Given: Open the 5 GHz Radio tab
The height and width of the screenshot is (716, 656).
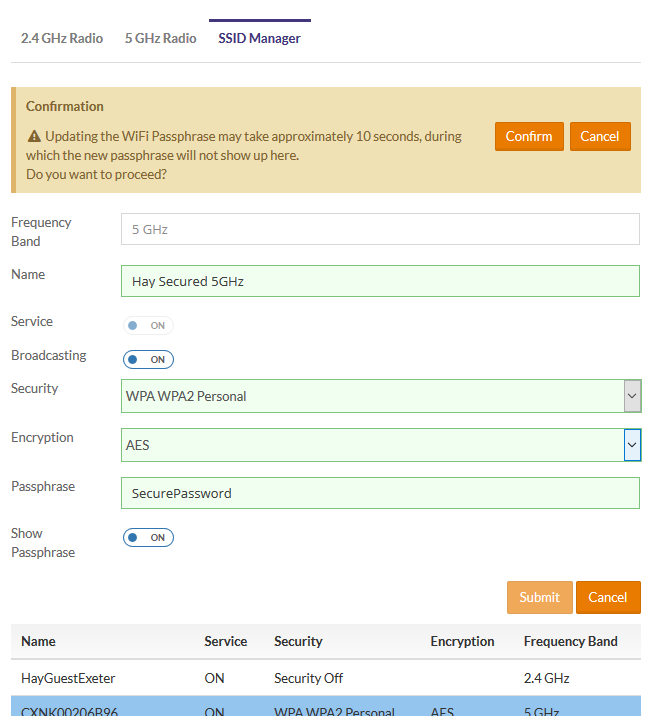Looking at the screenshot, I should pos(160,39).
